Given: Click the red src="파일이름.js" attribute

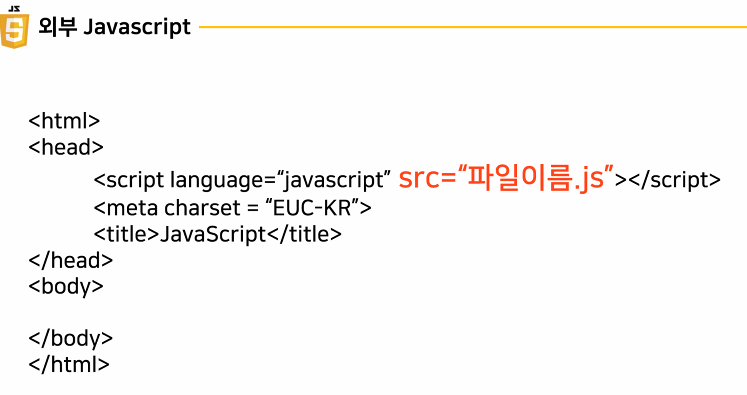Looking at the screenshot, I should click(506, 177).
